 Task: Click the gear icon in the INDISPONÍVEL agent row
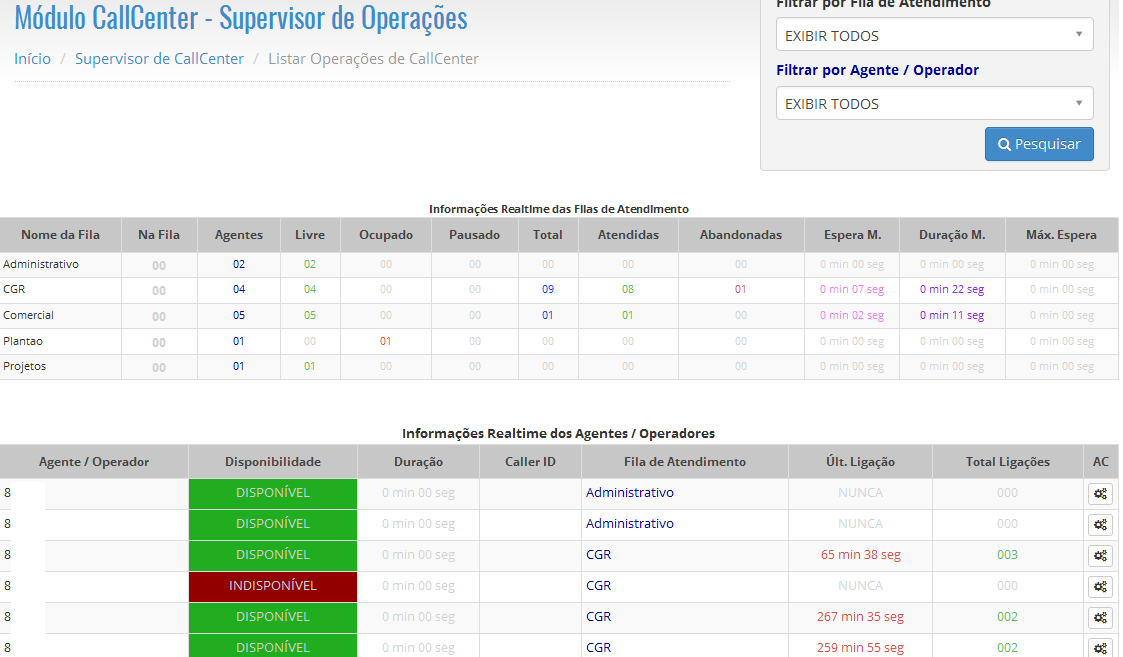tap(1100, 586)
